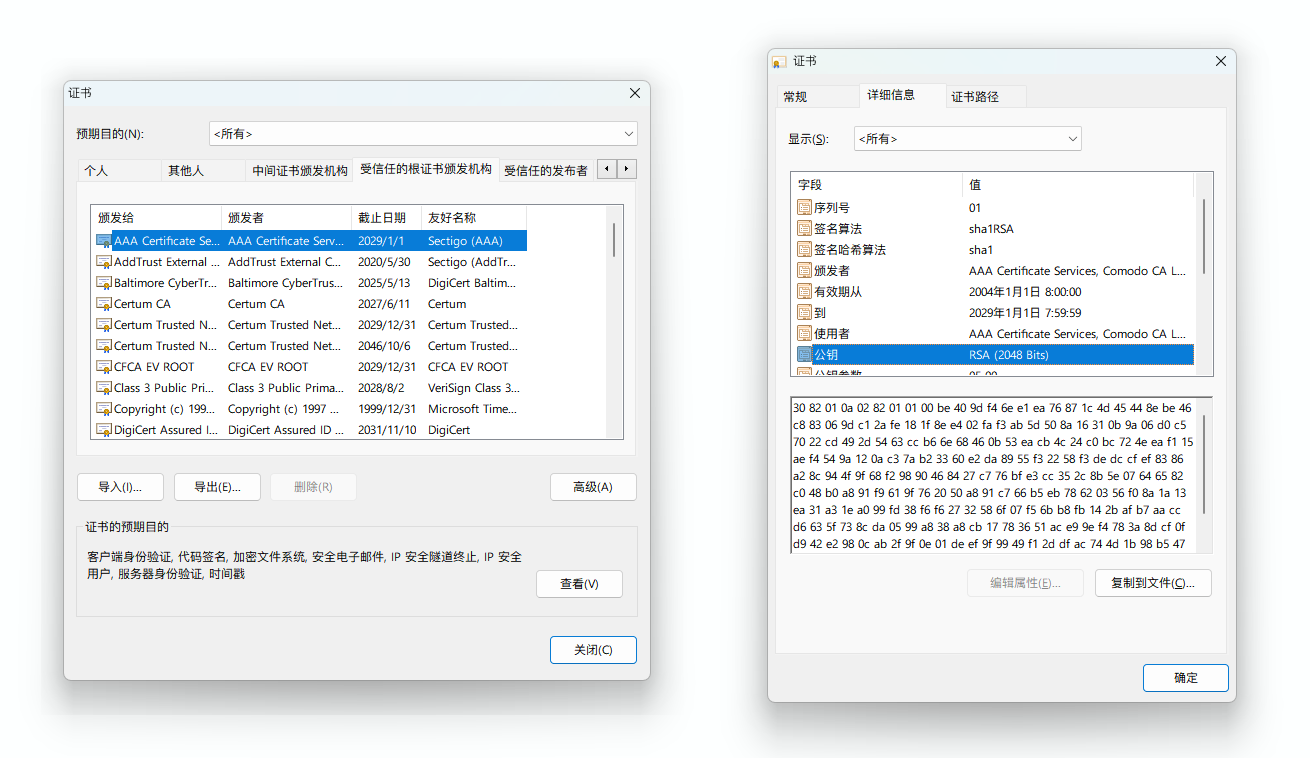Click the certificate list vertical scrollbar
Viewport: 1310px width, 758px height.
point(614,323)
